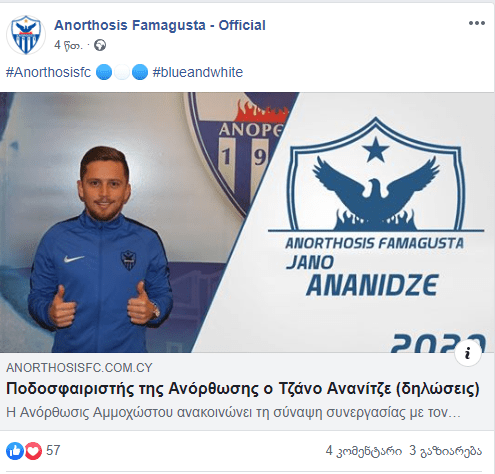Show the 3 გაზიარება shares list
The image size is (495, 474).
click(445, 451)
